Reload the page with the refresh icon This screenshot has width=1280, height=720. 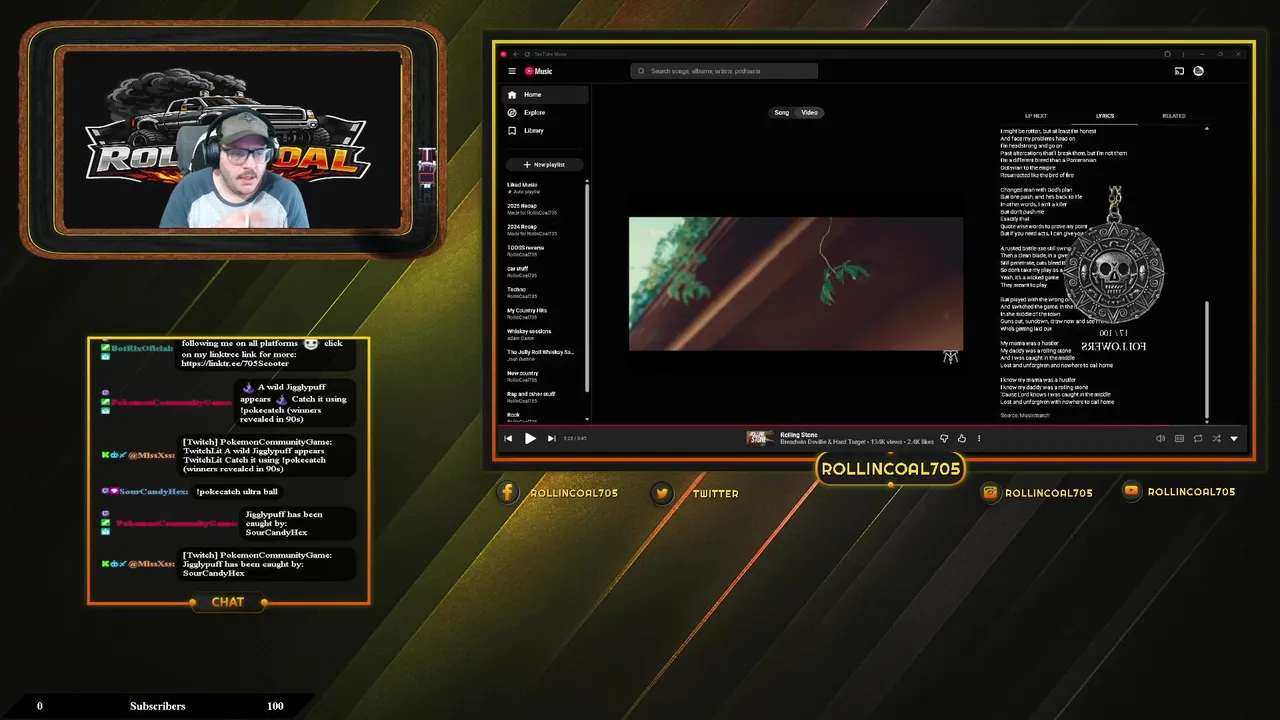pos(527,54)
